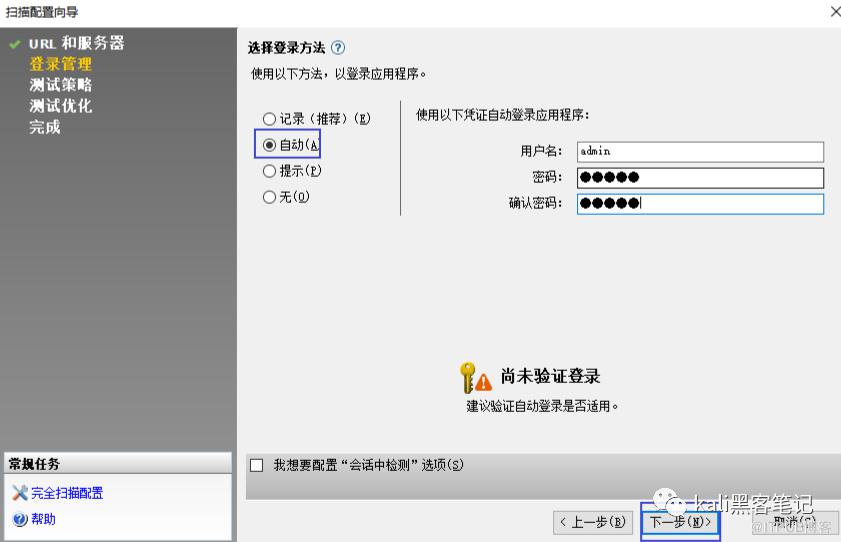This screenshot has width=841, height=542.
Task: Open the 帮助 link
Action: tap(43, 519)
